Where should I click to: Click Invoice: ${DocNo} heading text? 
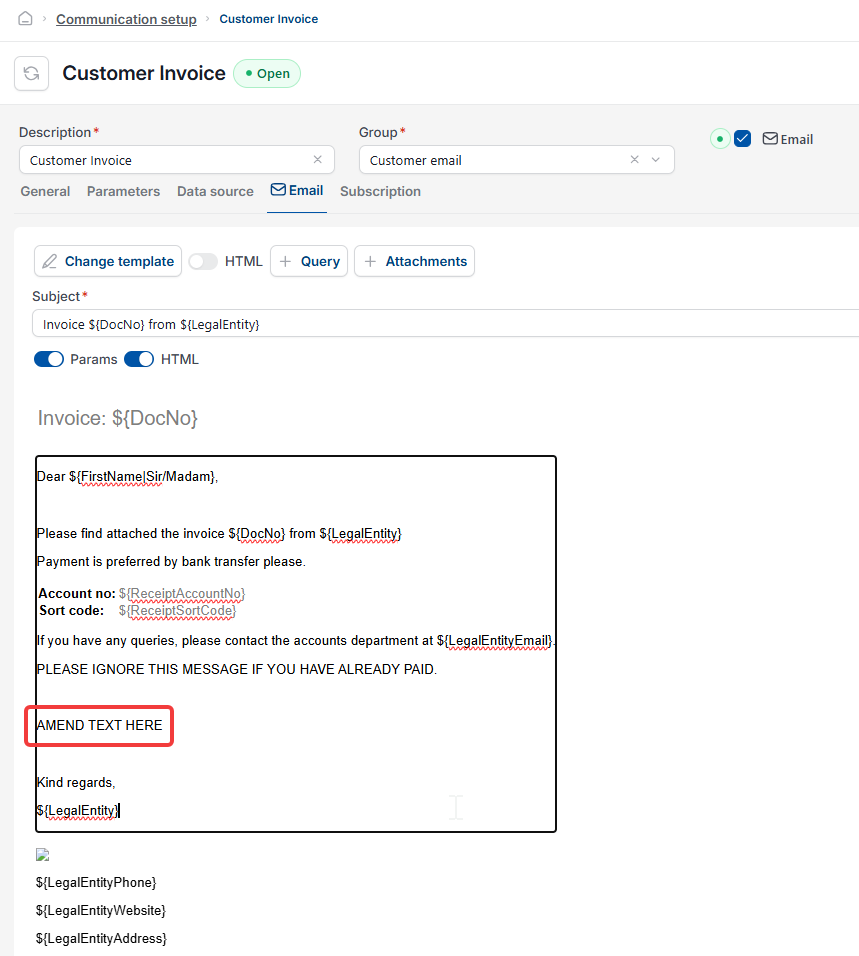pyautogui.click(x=118, y=418)
